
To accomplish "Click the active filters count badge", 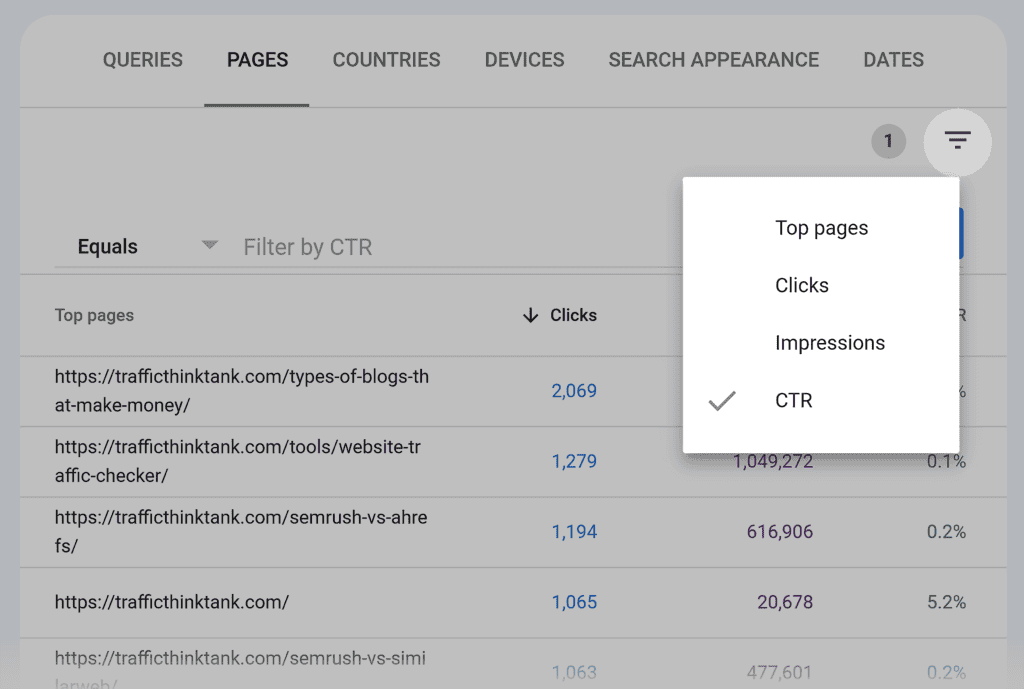I will [x=888, y=141].
